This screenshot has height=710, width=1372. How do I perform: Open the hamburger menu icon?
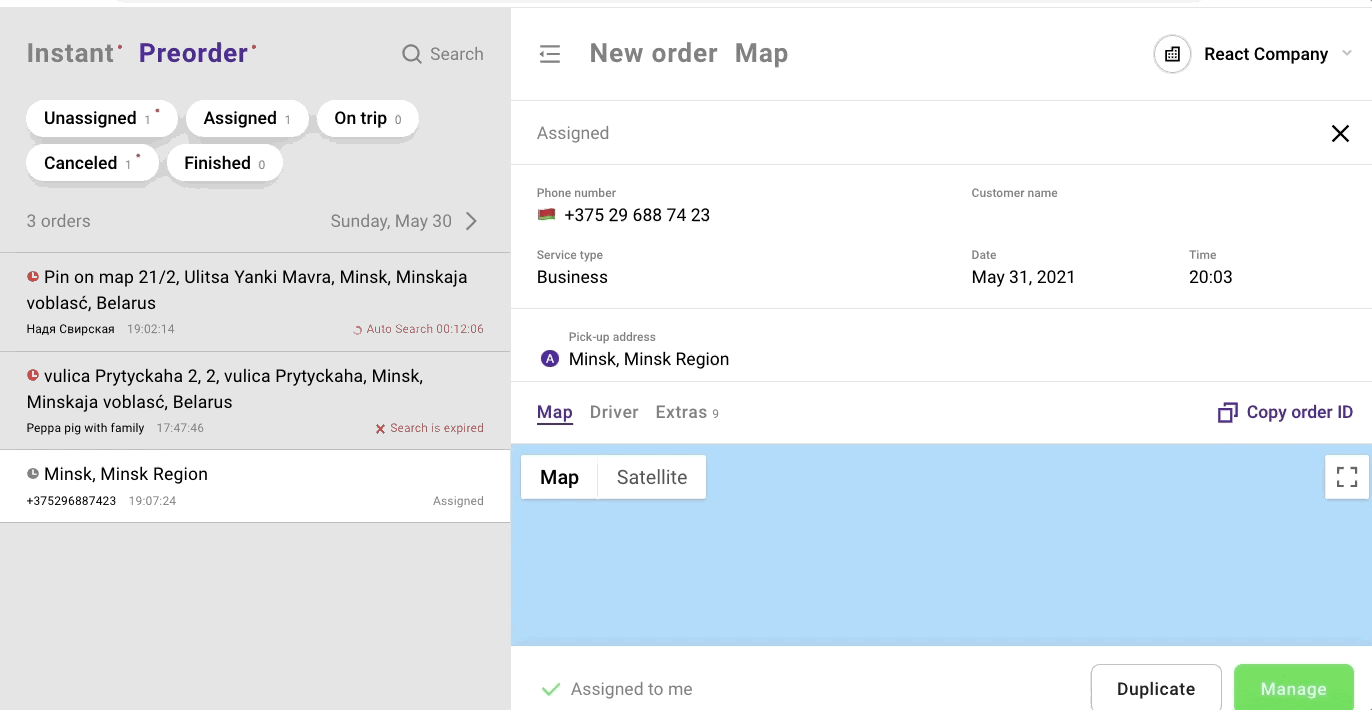click(550, 54)
